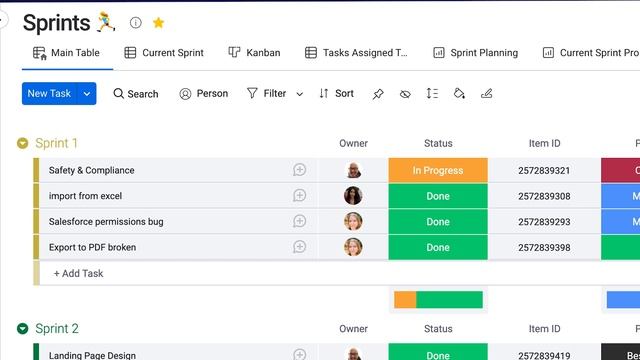Image resolution: width=640 pixels, height=360 pixels.
Task: Click Sprint 1 Item ID column header
Action: (544, 143)
